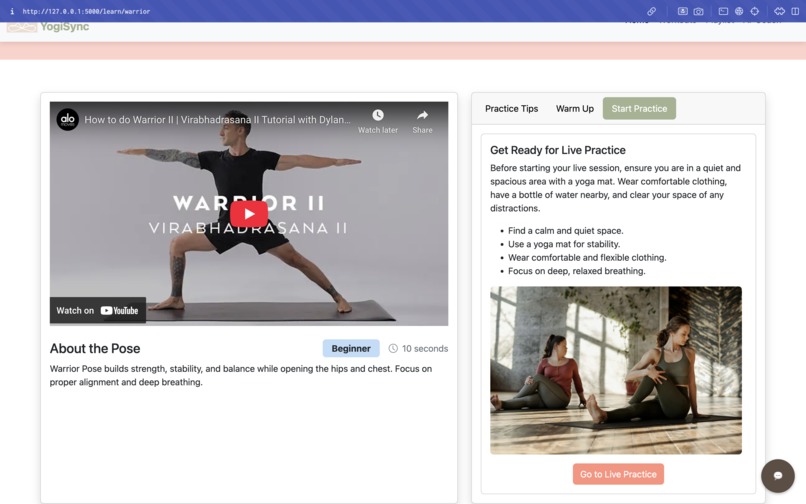Switch to the Practice Tips tab
Image resolution: width=806 pixels, height=504 pixels.
pyautogui.click(x=511, y=109)
